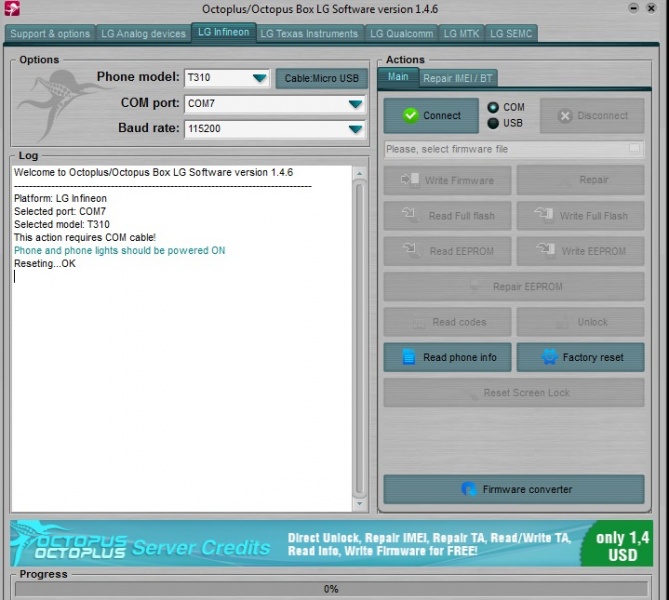Open the Firmware converter button
This screenshot has height=600, width=669.
[x=514, y=489]
